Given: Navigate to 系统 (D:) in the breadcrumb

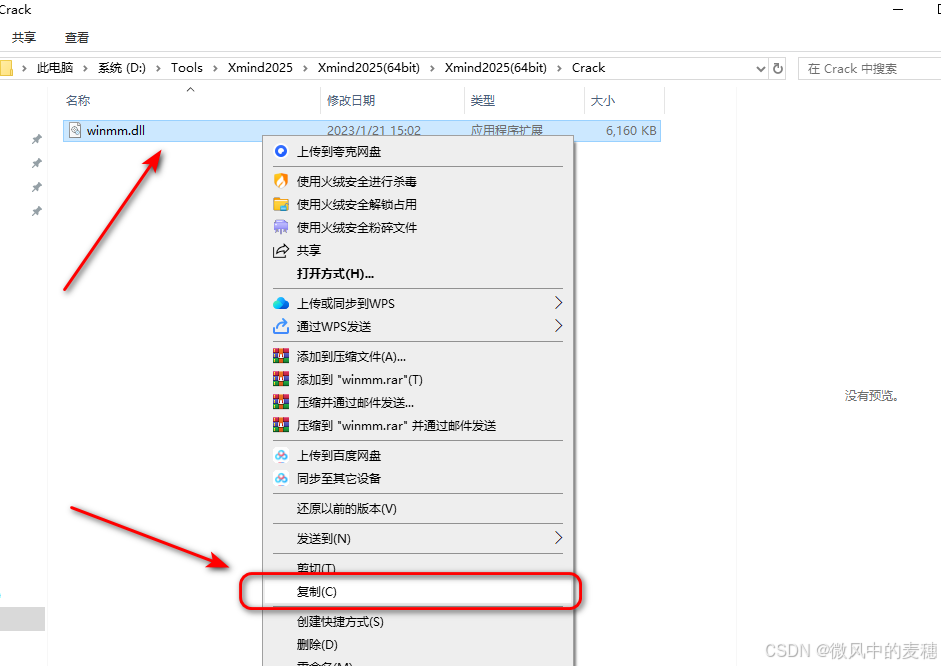Looking at the screenshot, I should (x=122, y=68).
